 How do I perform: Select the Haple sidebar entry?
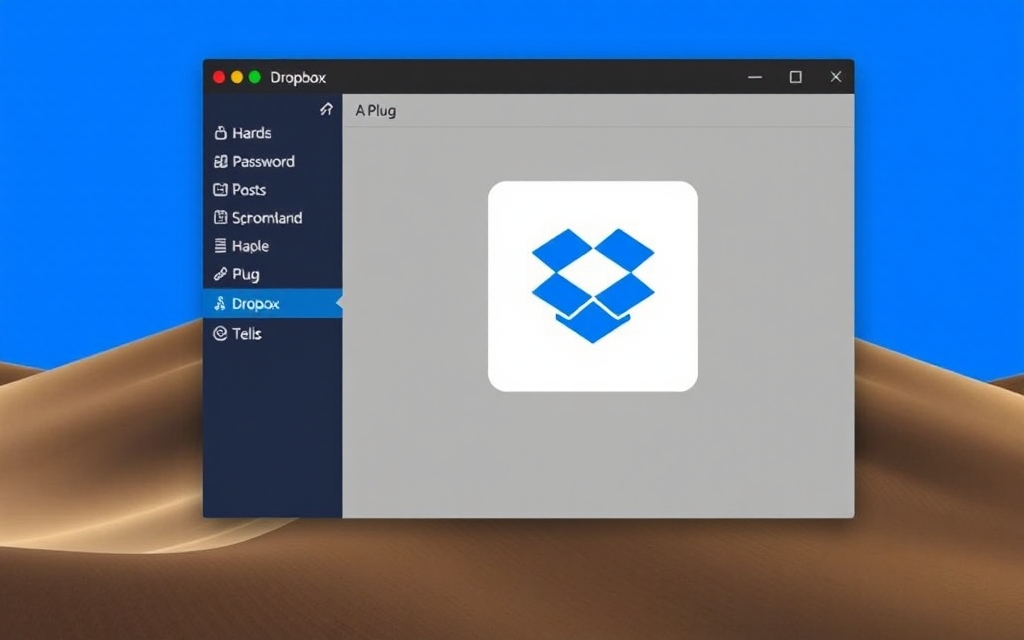coord(272,246)
